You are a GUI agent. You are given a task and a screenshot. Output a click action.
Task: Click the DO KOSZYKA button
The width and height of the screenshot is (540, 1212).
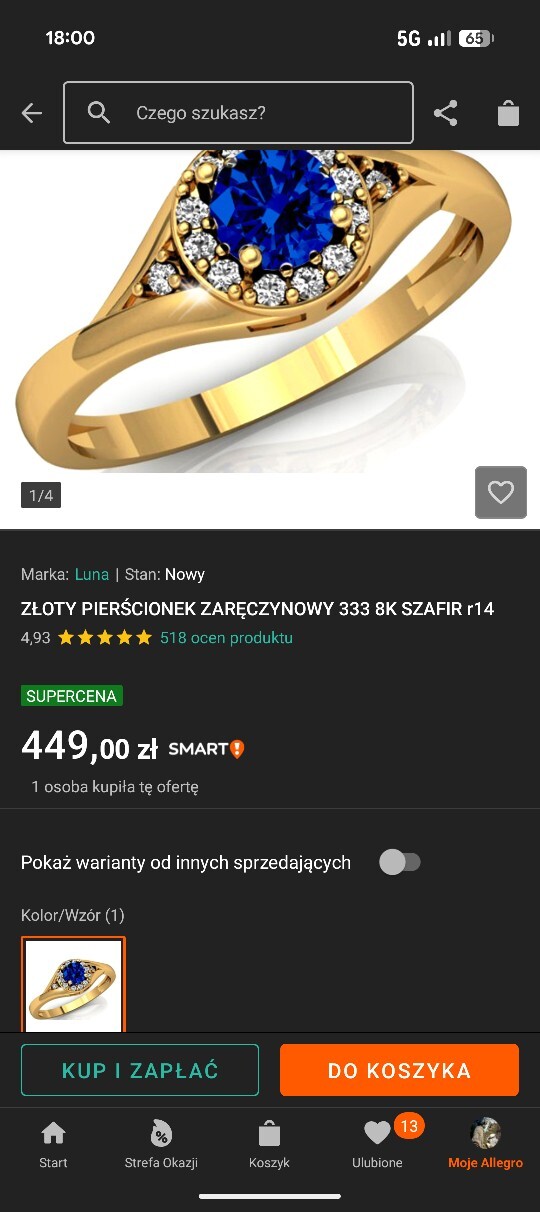coord(399,1070)
